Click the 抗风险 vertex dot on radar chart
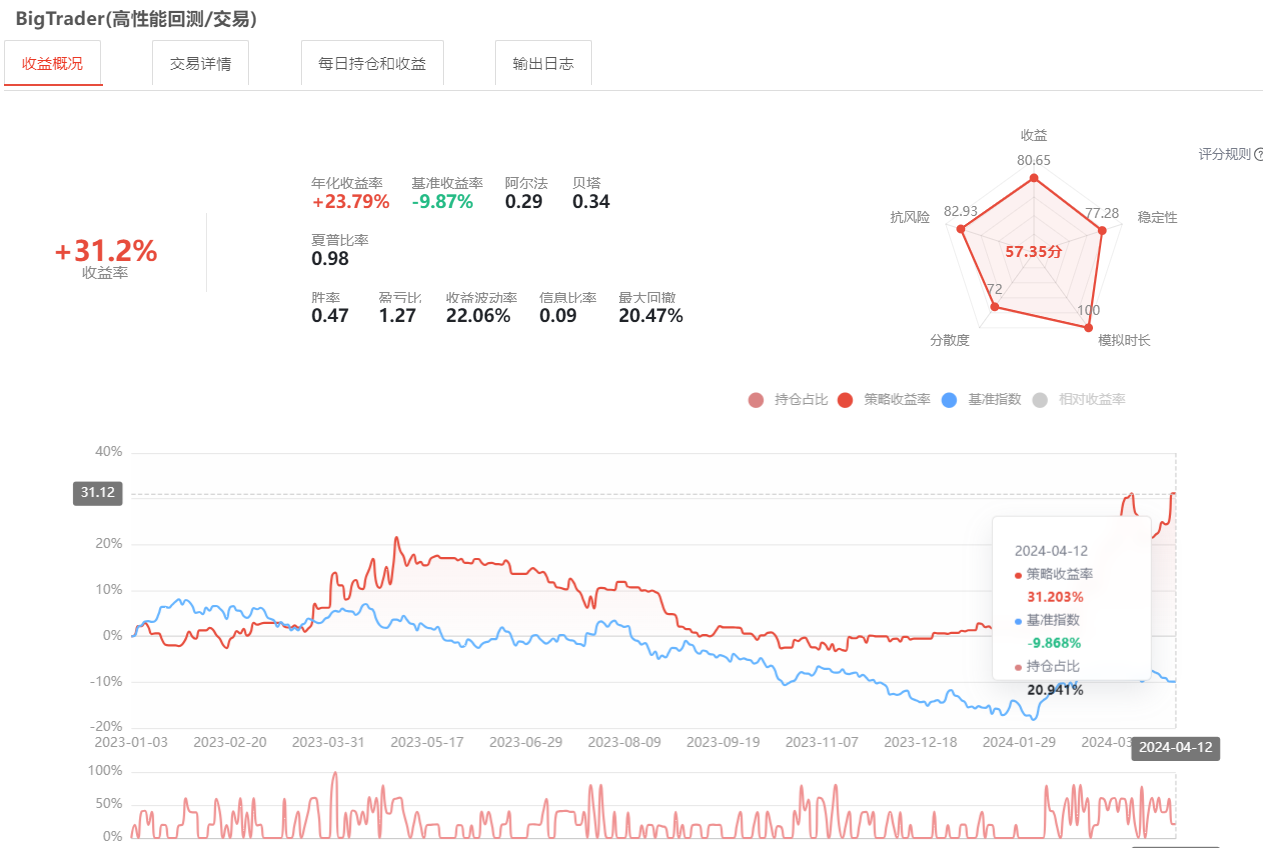Image resolution: width=1263 pixels, height=848 pixels. (962, 230)
